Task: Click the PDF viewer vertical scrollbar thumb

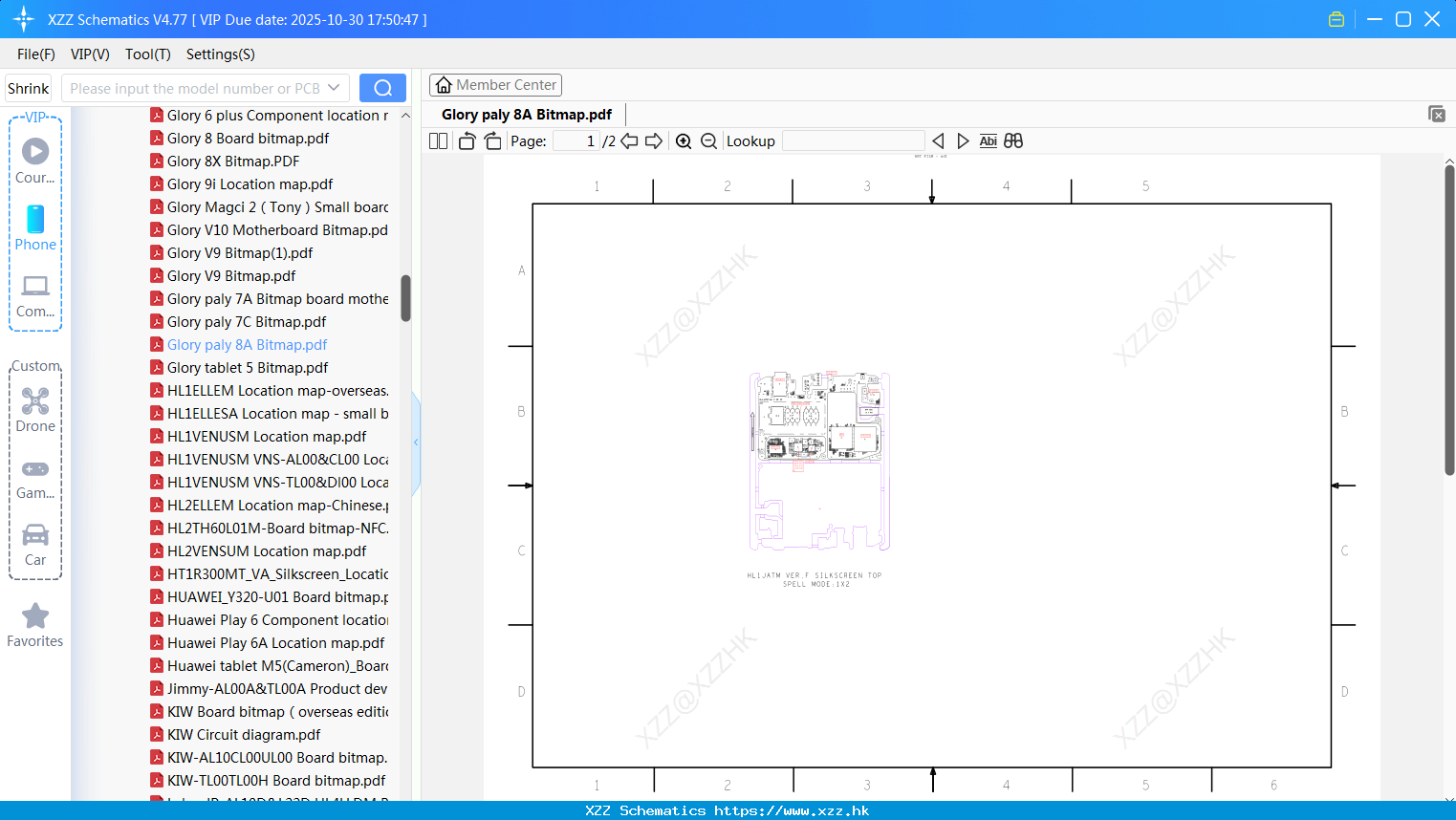Action: [x=1449, y=320]
